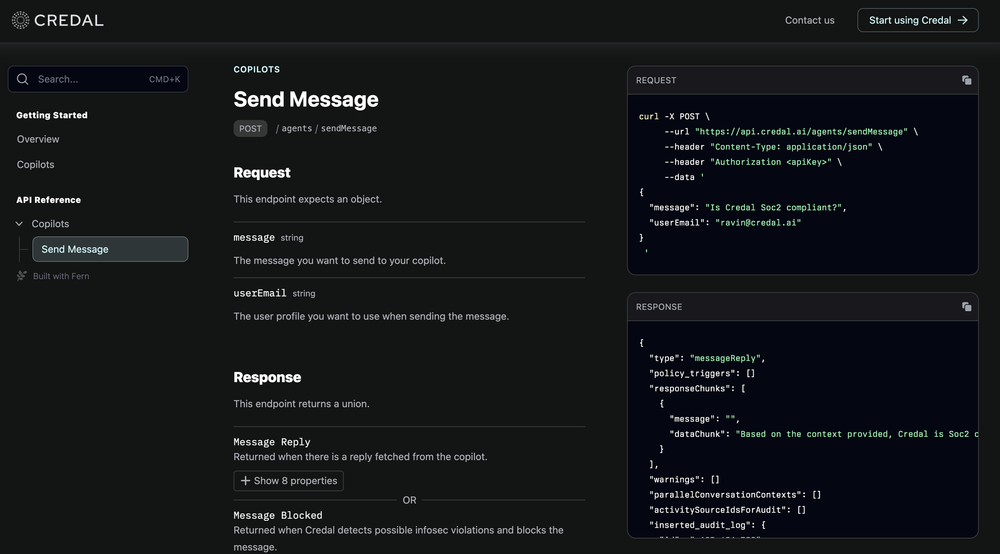This screenshot has width=1000, height=554.
Task: Click the userEmail parameter name
Action: (260, 293)
